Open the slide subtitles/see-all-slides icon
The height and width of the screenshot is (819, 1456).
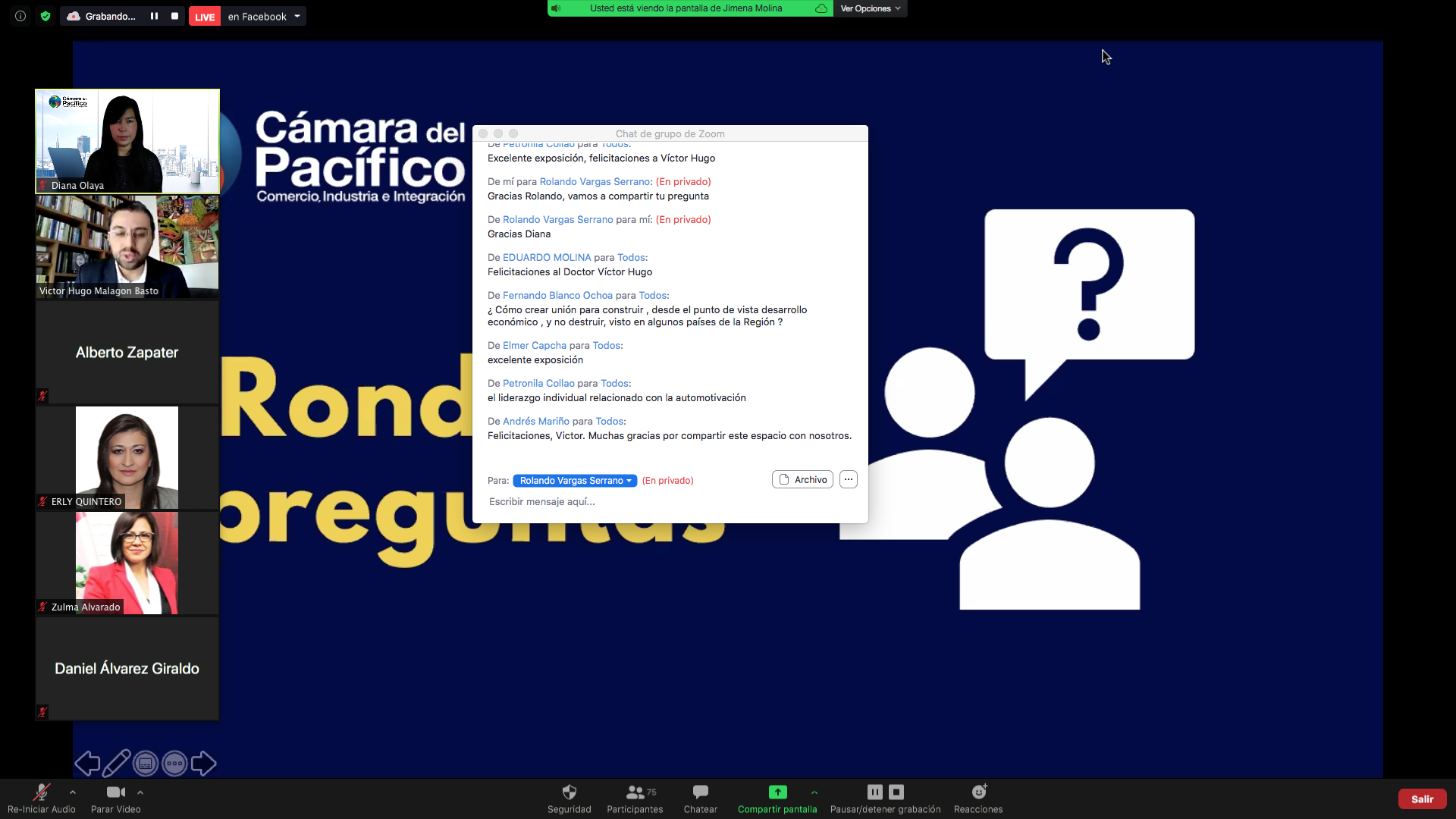click(x=146, y=763)
